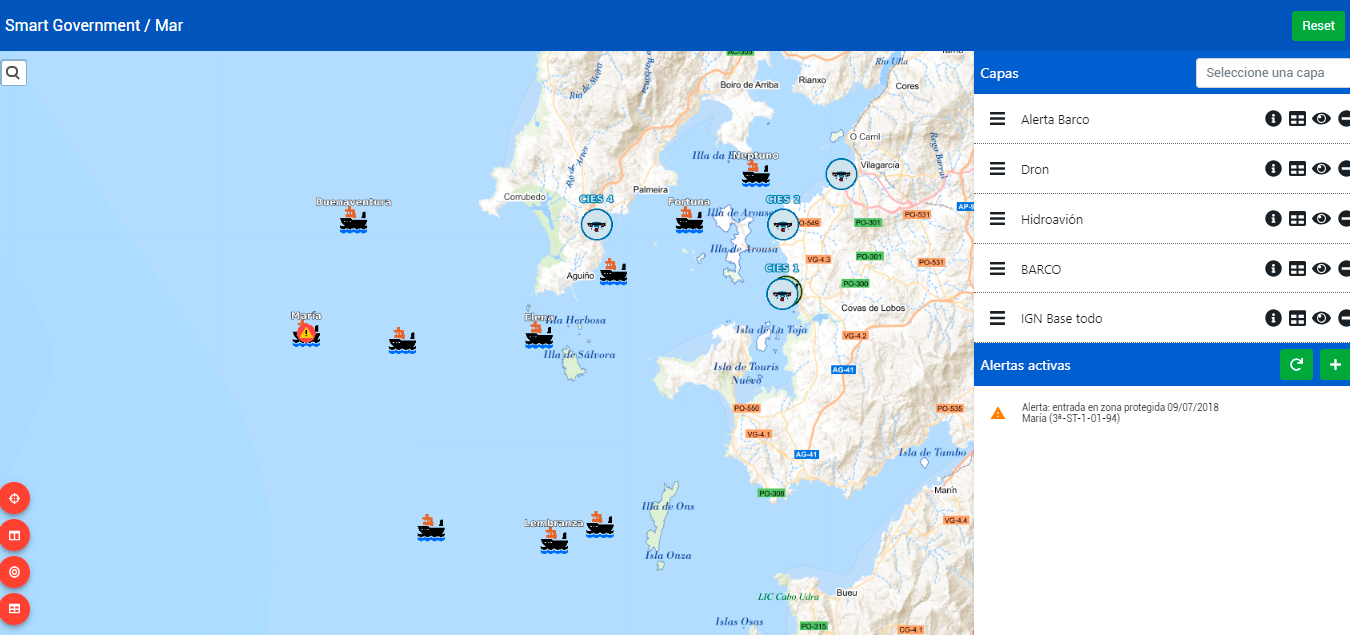Image resolution: width=1350 pixels, height=635 pixels.
Task: Open info for Alerta Barco layer
Action: pos(1273,119)
